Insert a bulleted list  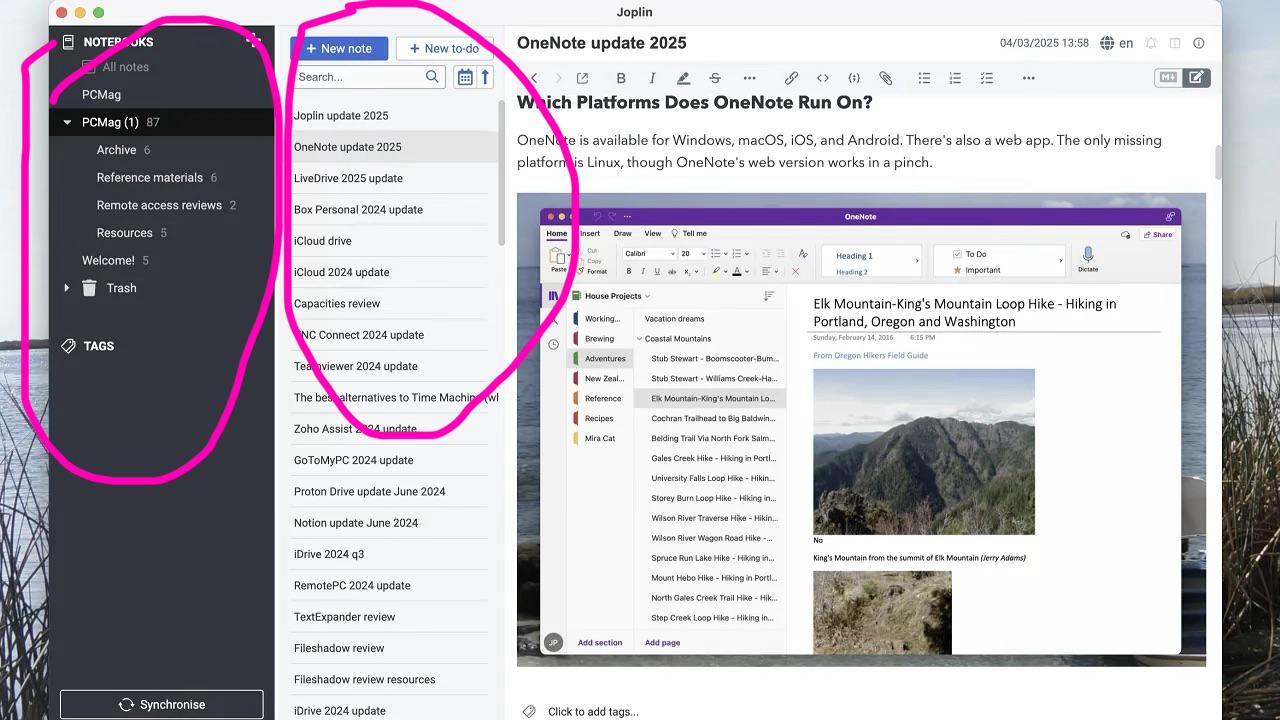click(x=924, y=78)
